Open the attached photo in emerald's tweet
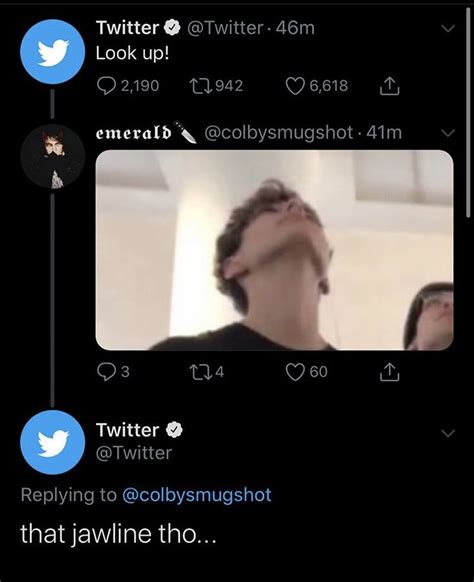The width and height of the screenshot is (474, 582). coord(274,250)
